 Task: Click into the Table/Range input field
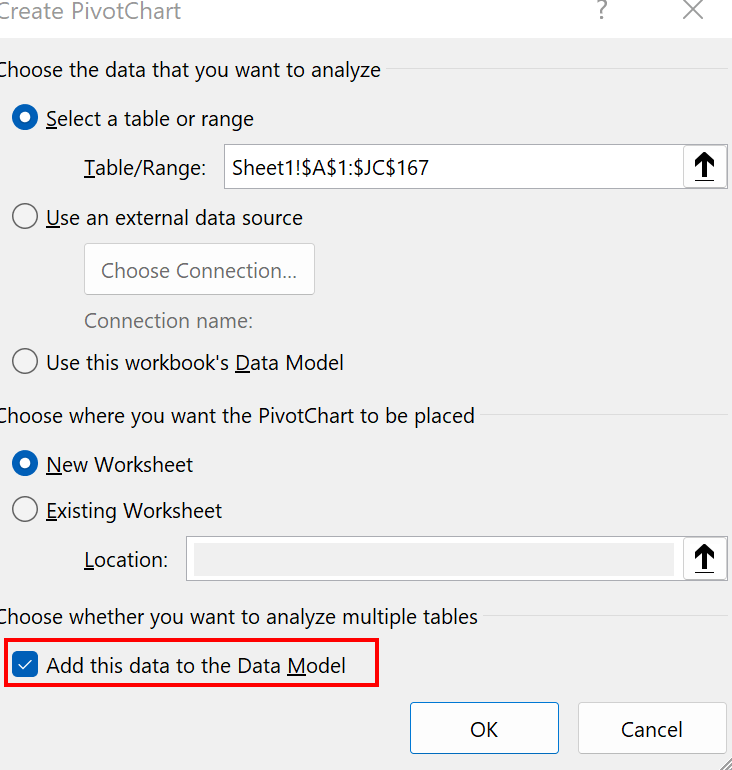click(450, 167)
